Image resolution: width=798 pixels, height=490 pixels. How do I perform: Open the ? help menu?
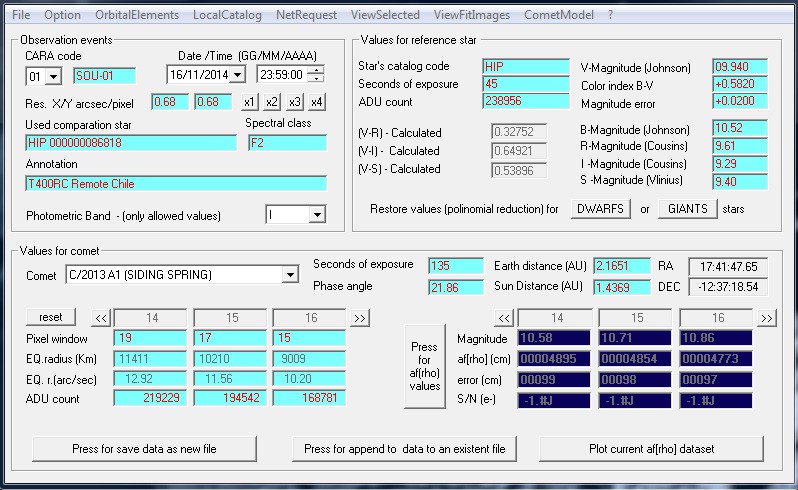pos(610,15)
